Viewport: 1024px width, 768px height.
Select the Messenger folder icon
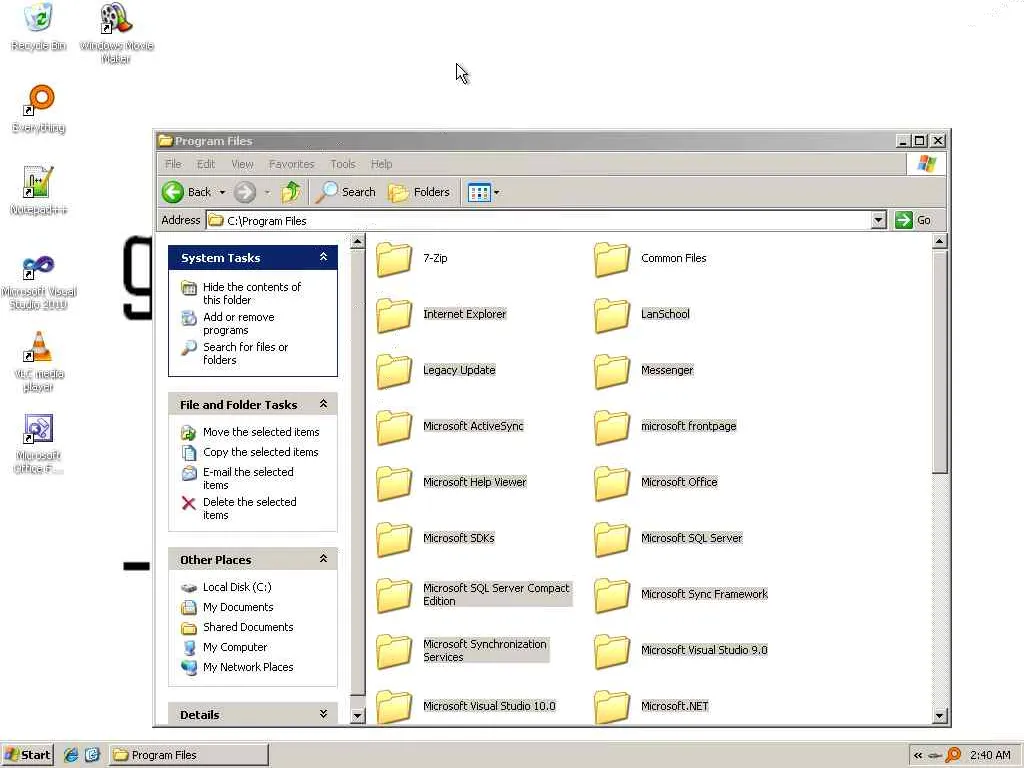(612, 371)
